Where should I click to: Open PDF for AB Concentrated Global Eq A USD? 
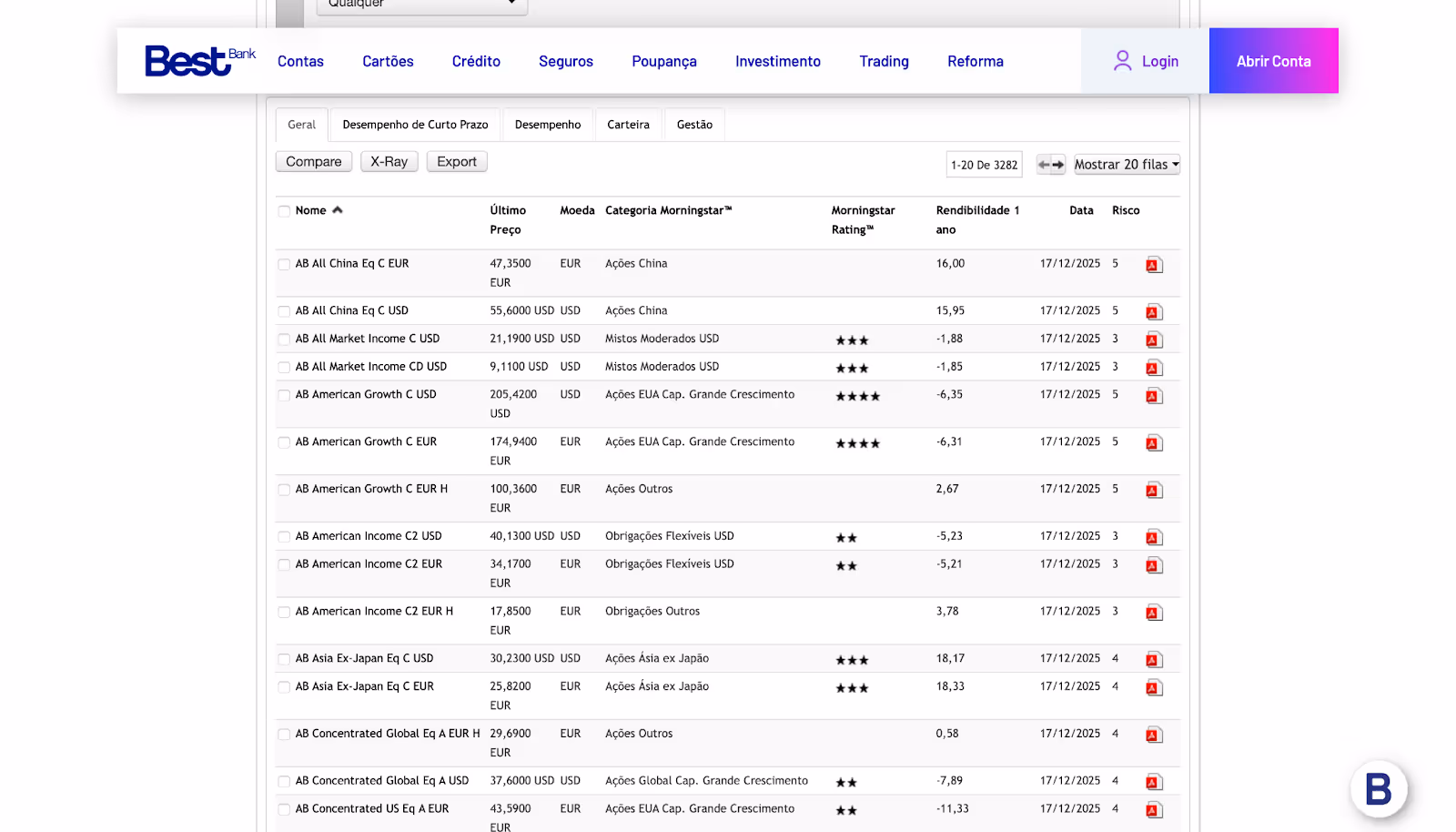[1154, 782]
